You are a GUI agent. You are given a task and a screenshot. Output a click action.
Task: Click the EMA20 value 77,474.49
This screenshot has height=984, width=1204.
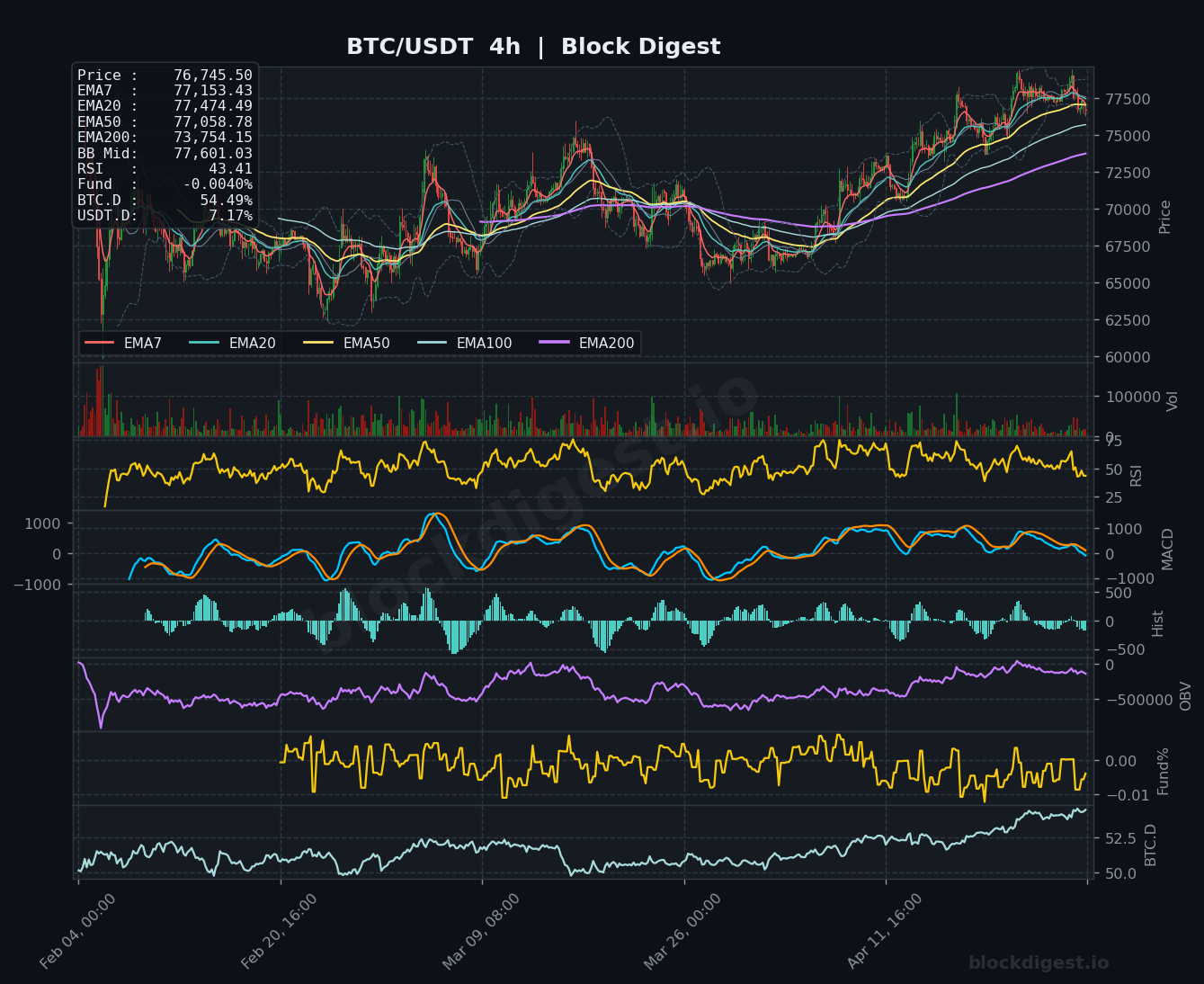coord(213,106)
